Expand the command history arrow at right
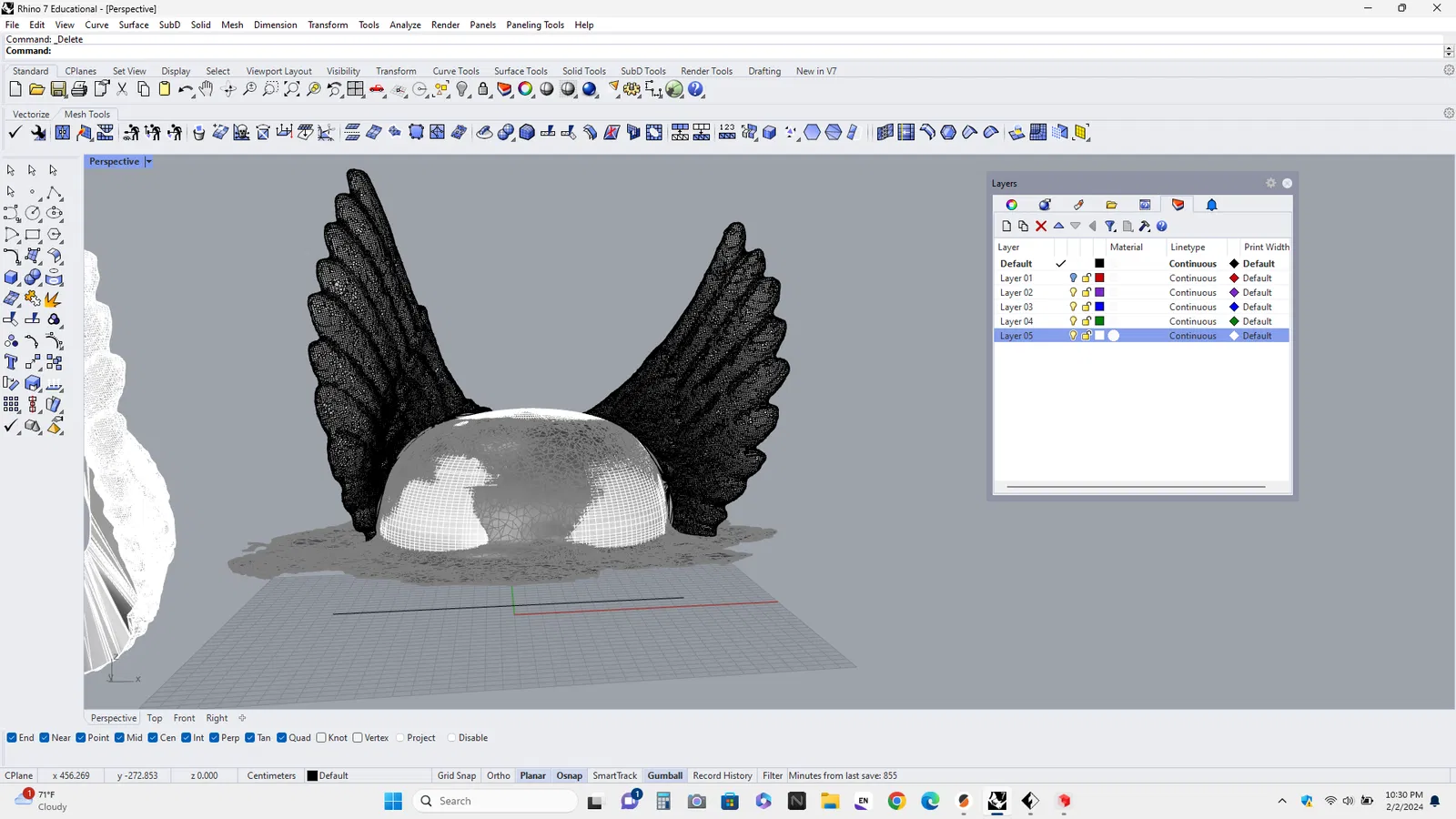 pos(1449,51)
